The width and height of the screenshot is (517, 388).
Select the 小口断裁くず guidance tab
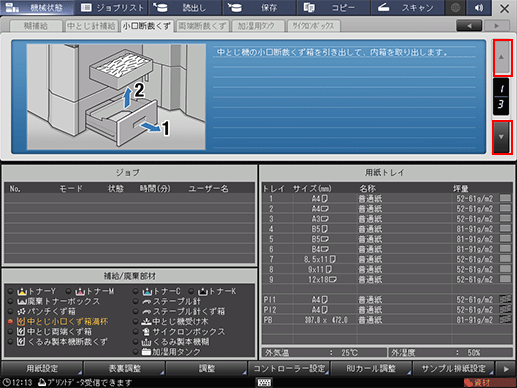[147, 26]
